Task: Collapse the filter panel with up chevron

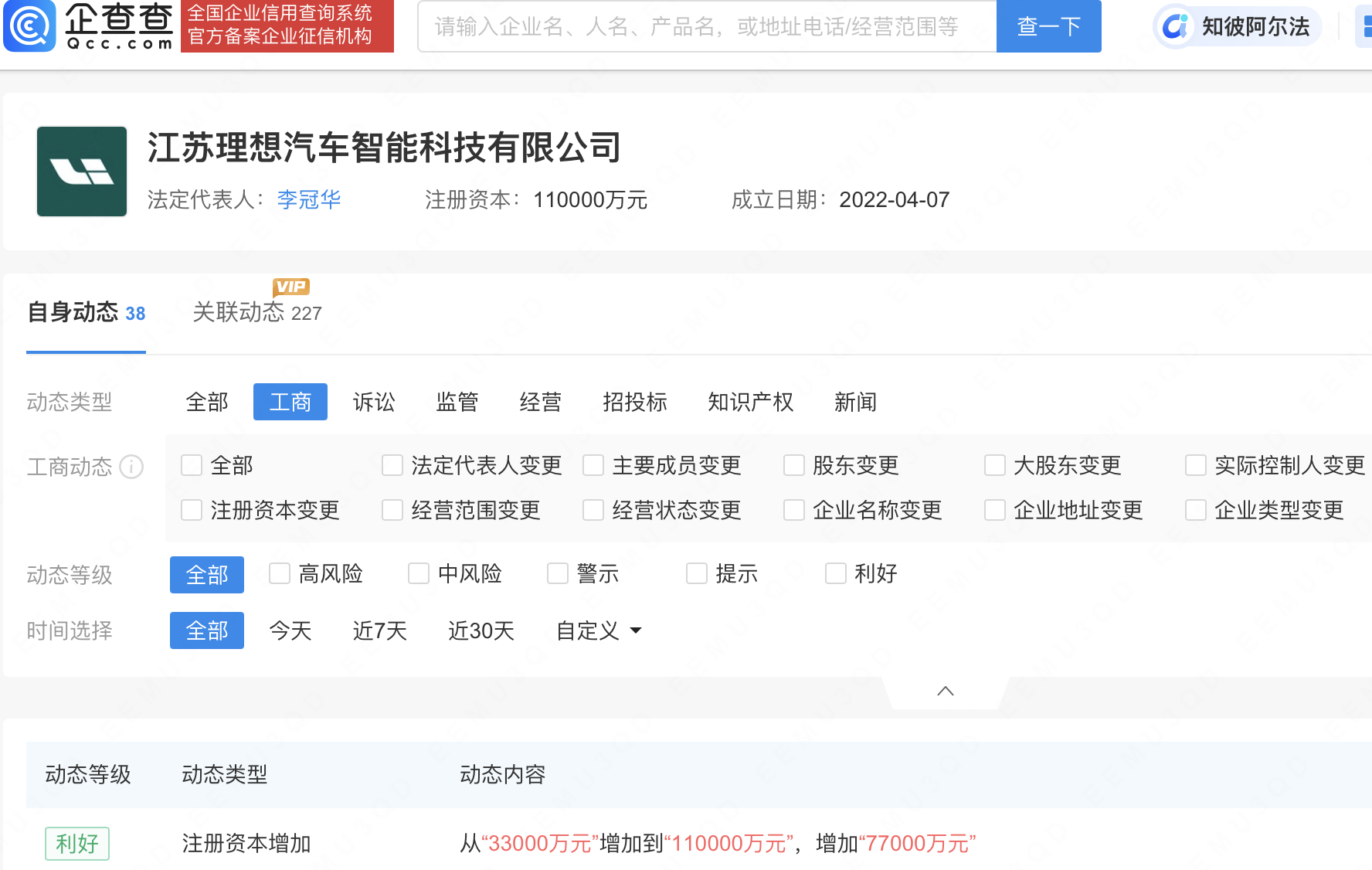Action: tap(945, 691)
